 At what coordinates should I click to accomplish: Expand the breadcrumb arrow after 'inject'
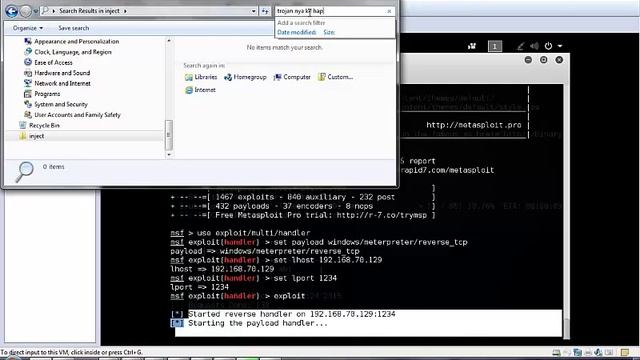(125, 11)
